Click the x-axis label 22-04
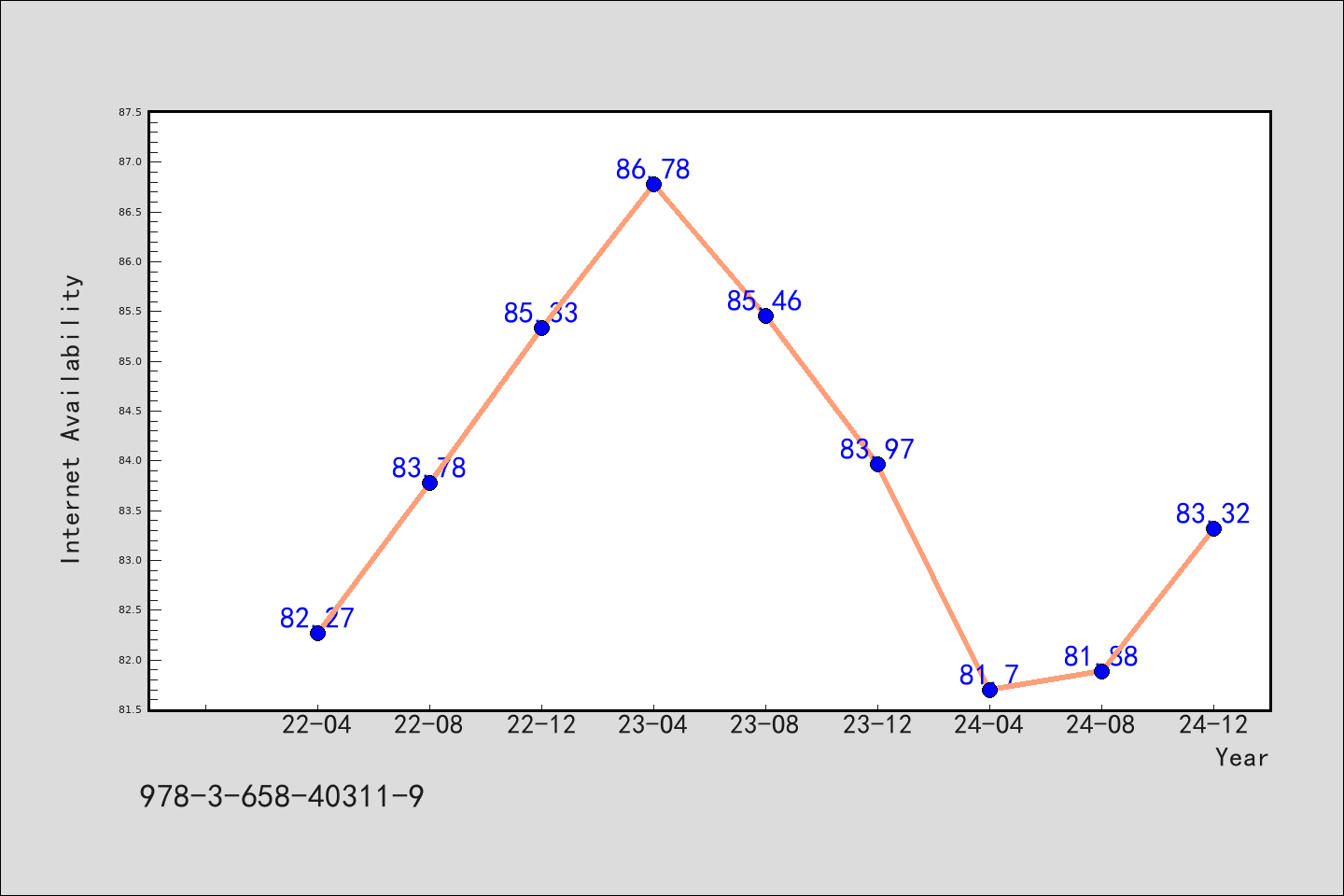Screen dimensions: 1344x896 tap(317, 725)
